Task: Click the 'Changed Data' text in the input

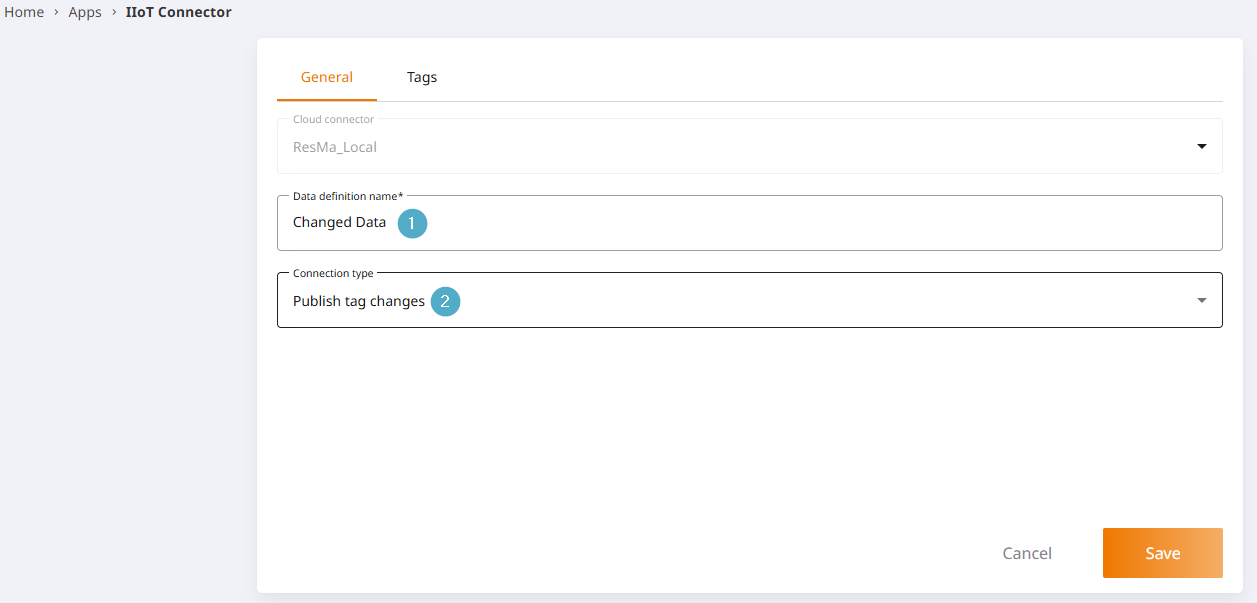Action: coord(339,222)
